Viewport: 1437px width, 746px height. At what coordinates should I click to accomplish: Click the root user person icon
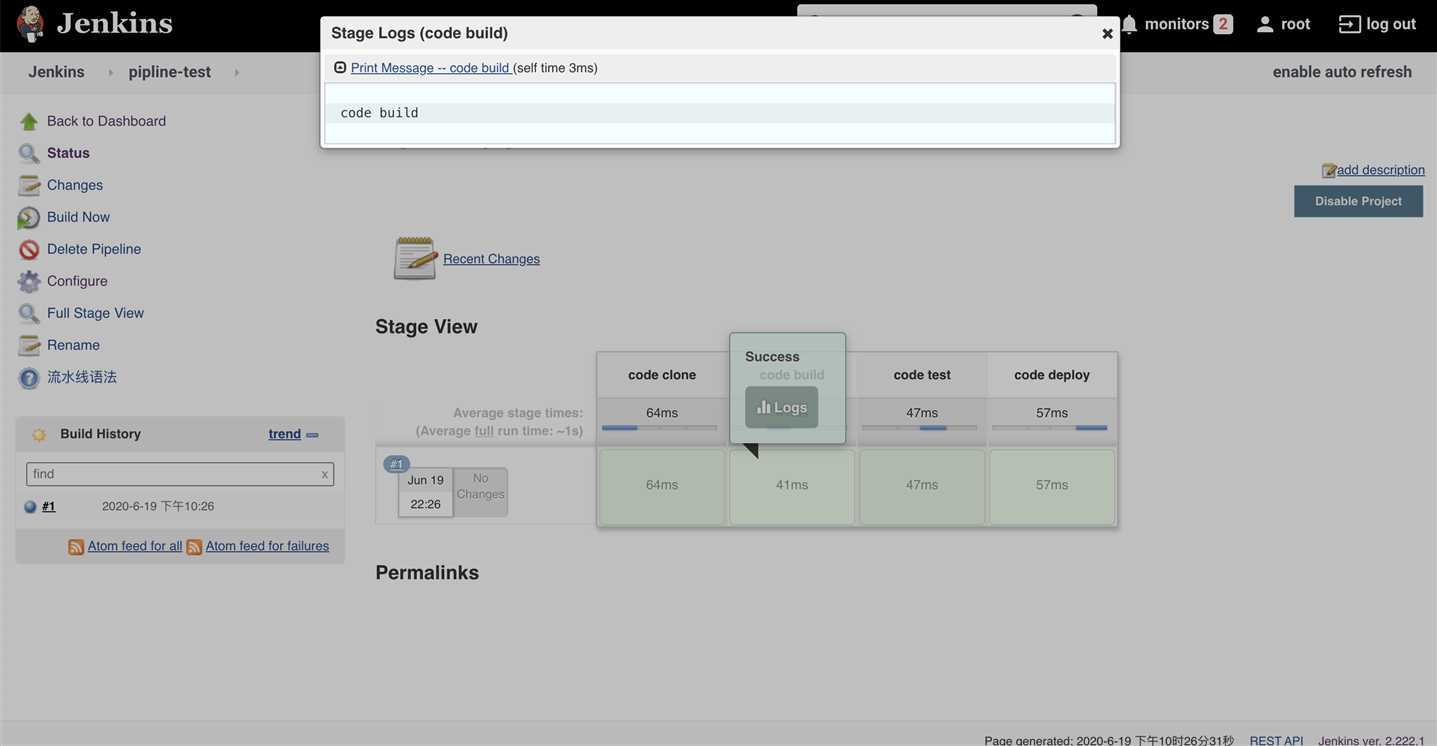pos(1265,24)
